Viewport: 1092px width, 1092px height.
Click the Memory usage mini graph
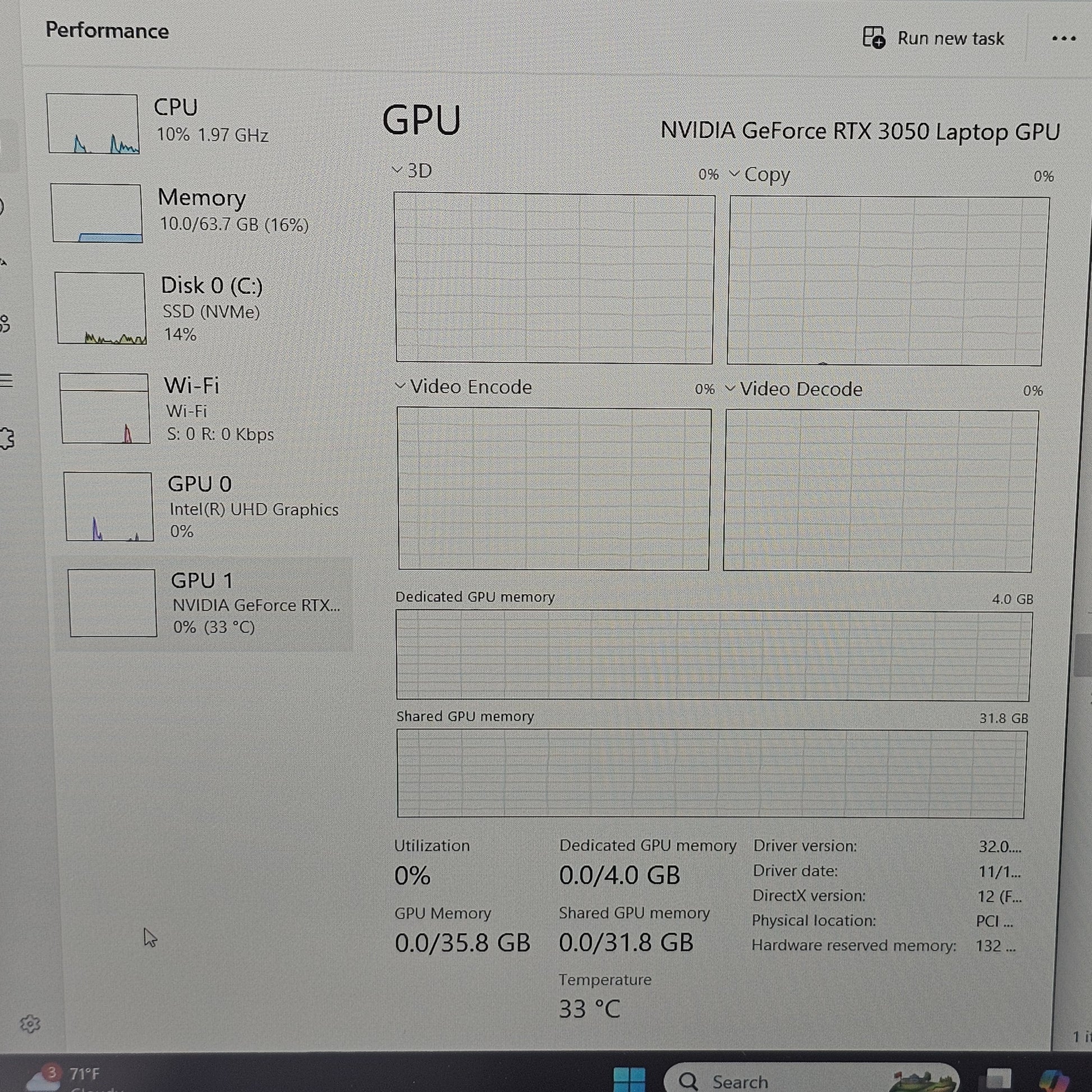(97, 213)
